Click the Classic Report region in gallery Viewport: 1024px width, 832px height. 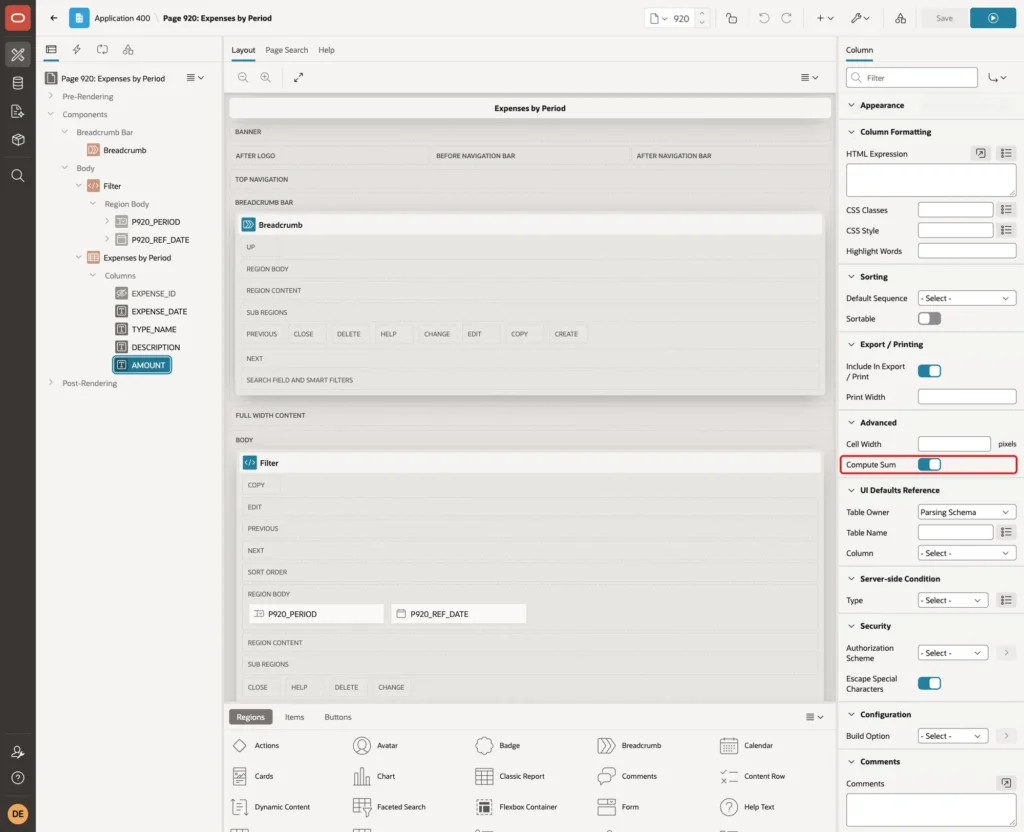(x=510, y=776)
